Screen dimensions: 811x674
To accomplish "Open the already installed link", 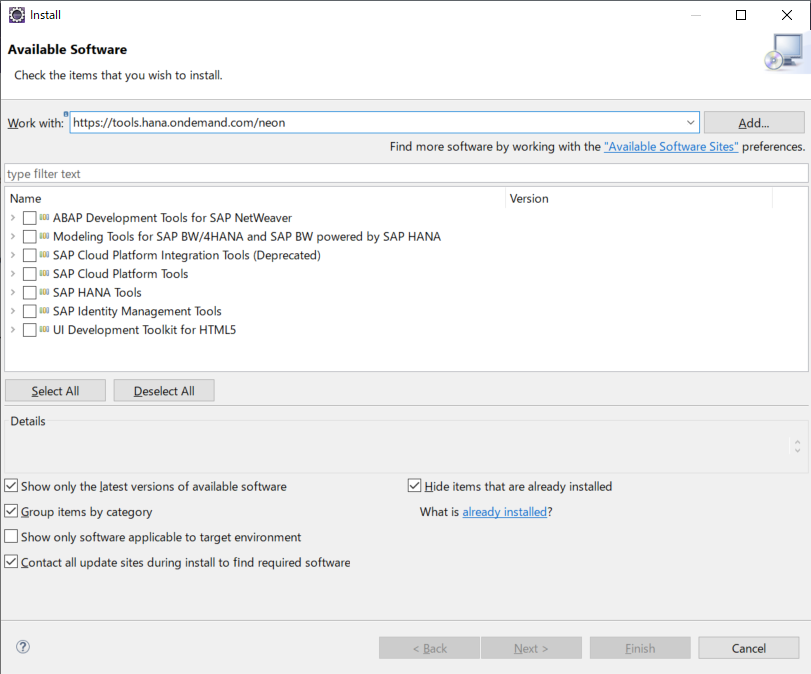I will coord(504,512).
